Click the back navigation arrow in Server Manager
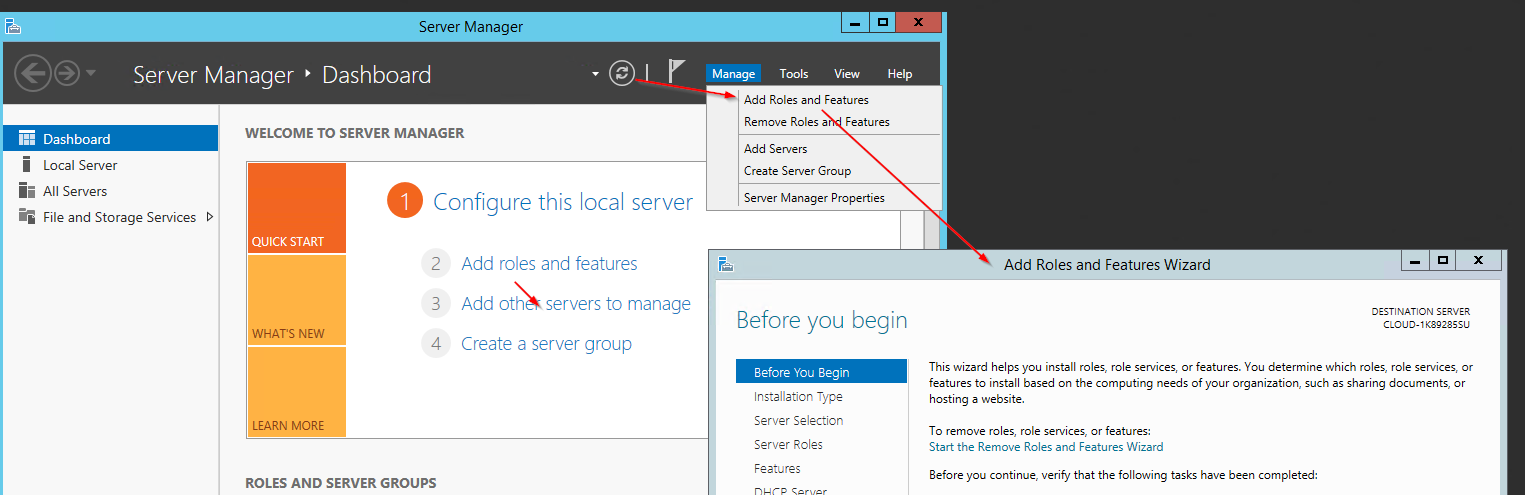 point(33,73)
